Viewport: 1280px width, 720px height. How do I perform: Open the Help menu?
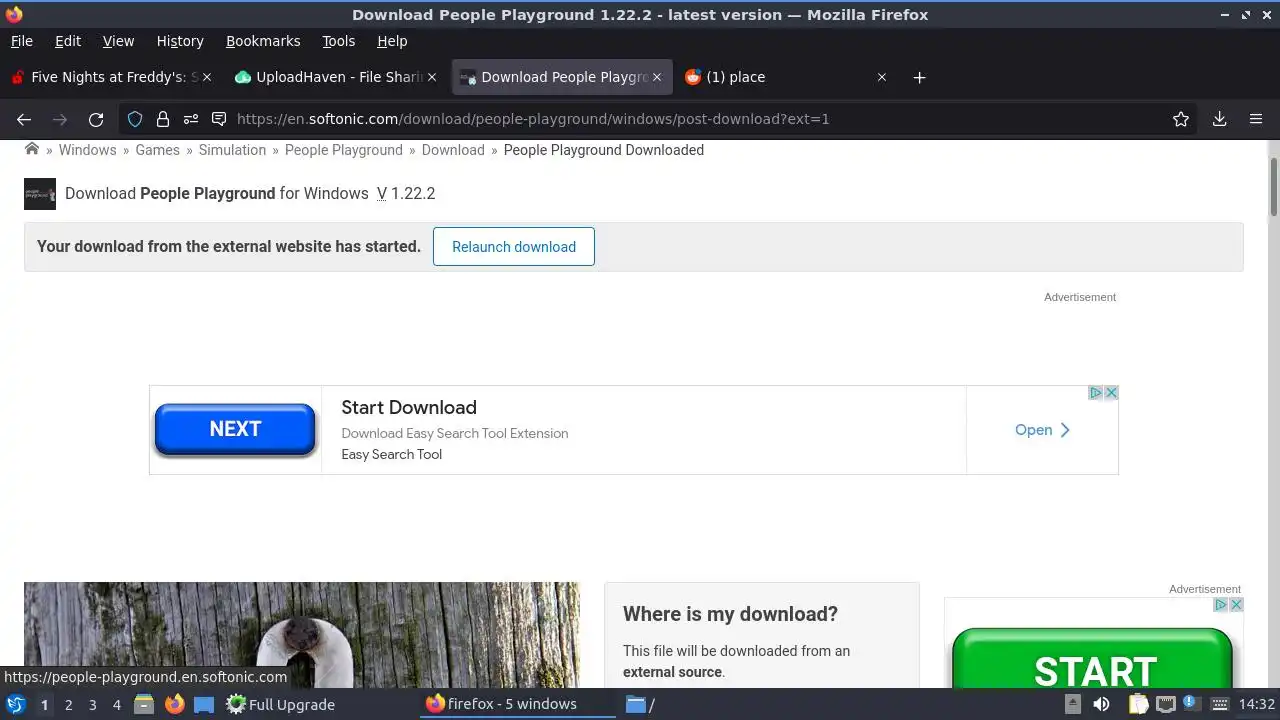click(392, 41)
